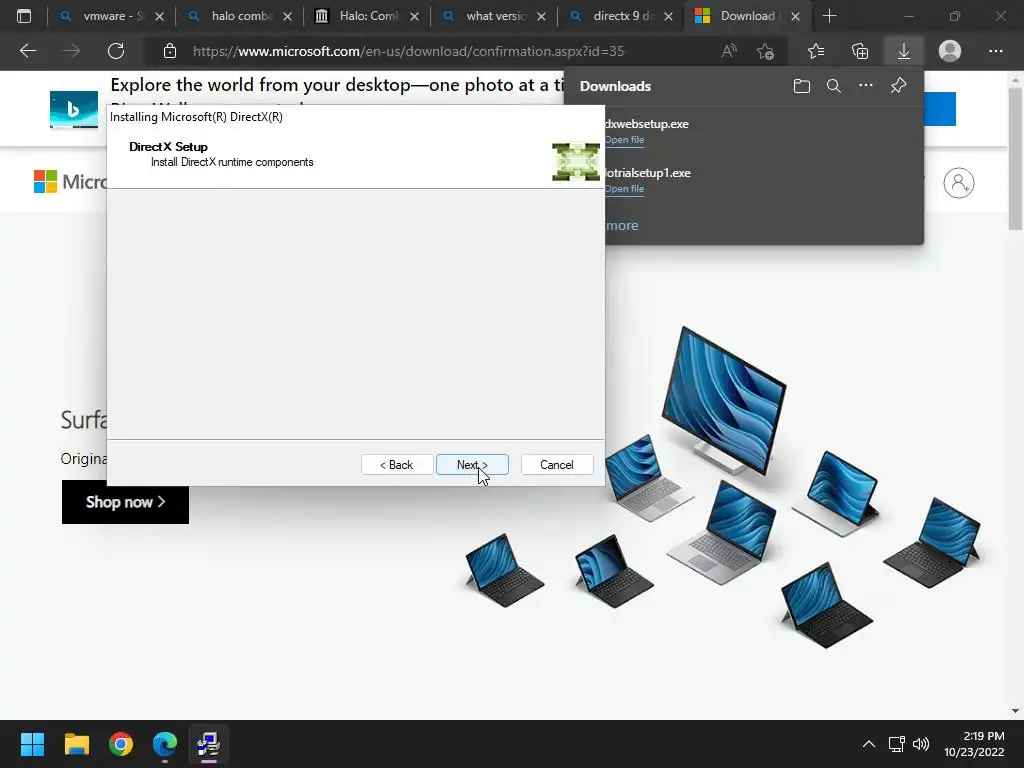Show hidden system tray icons
1024x768 pixels.
pyautogui.click(x=869, y=744)
